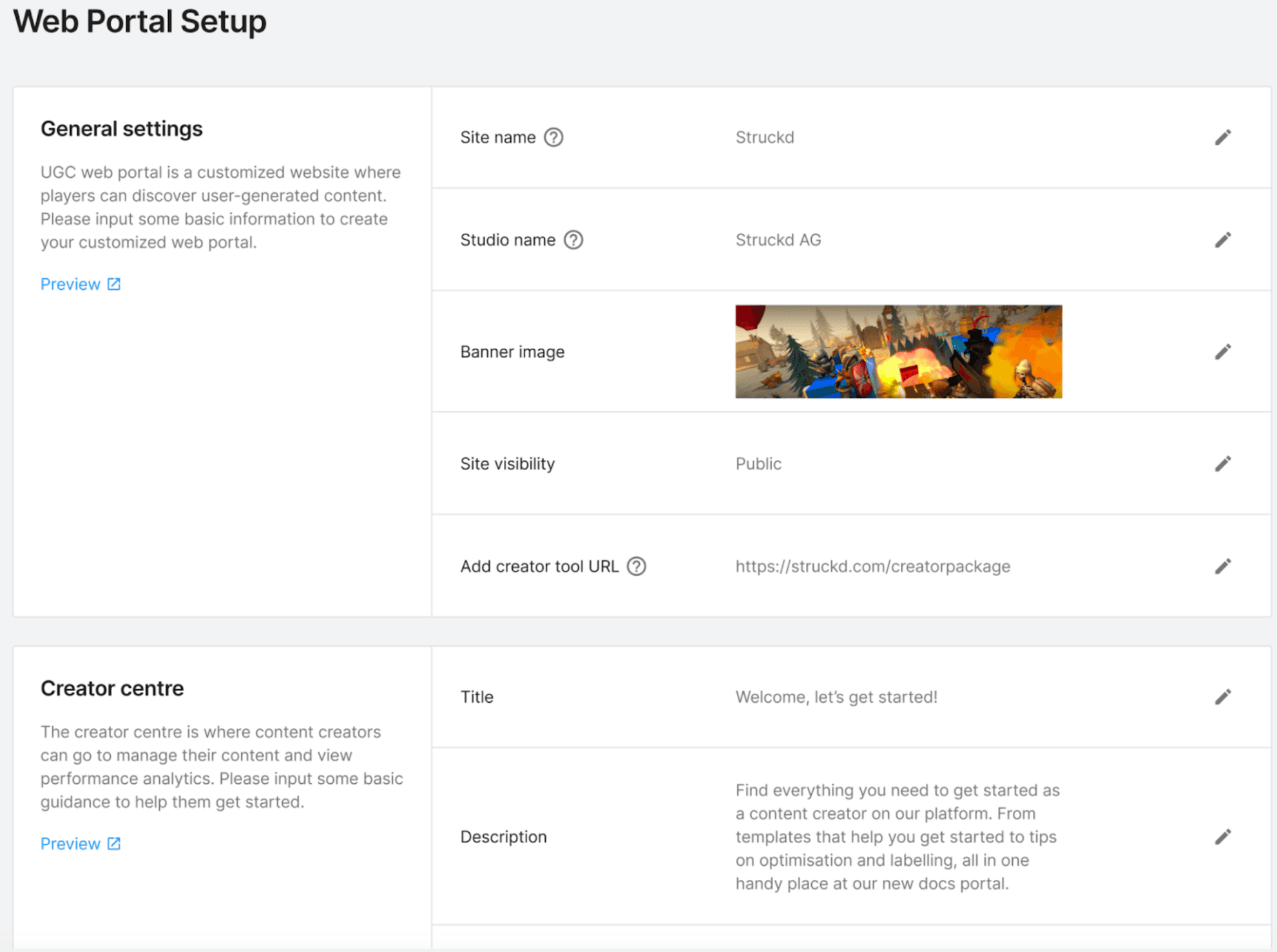Click the Description paragraph text

(x=898, y=837)
